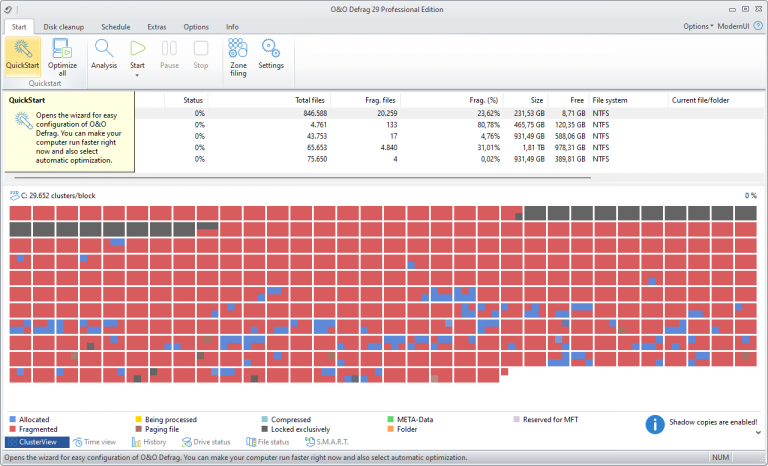This screenshot has height=466, width=768.
Task: Open the Options dropdown at top right
Action: (698, 26)
